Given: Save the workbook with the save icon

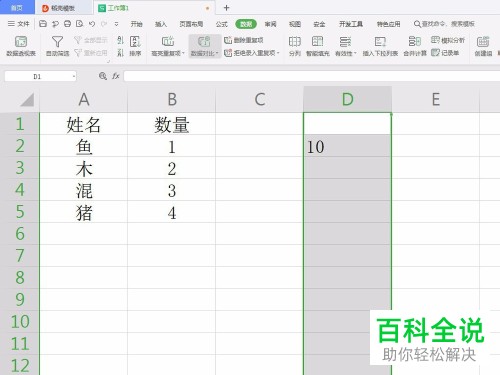Looking at the screenshot, I should [43, 24].
